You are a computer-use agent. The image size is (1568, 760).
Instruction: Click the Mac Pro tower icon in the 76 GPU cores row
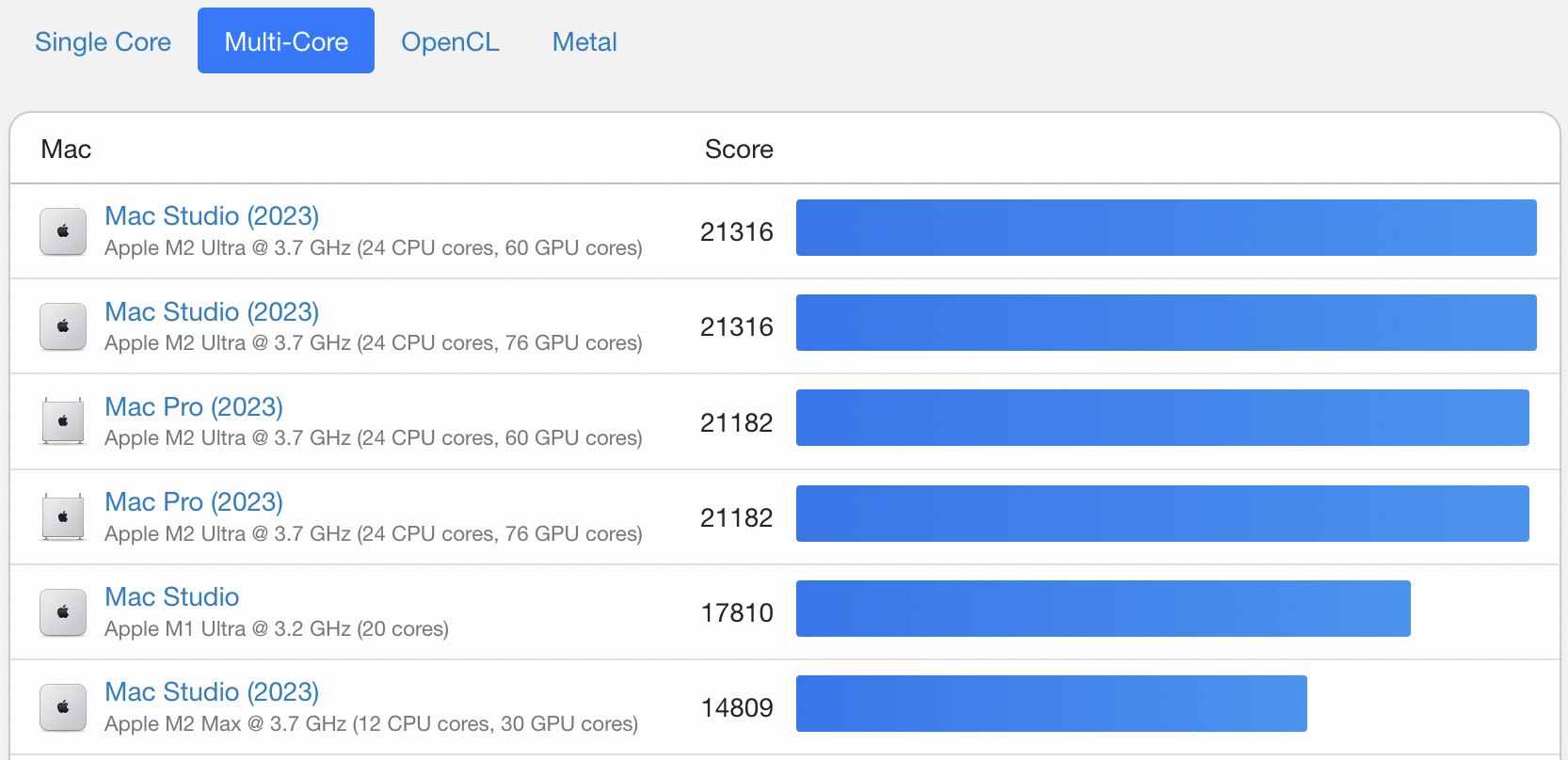tap(63, 516)
